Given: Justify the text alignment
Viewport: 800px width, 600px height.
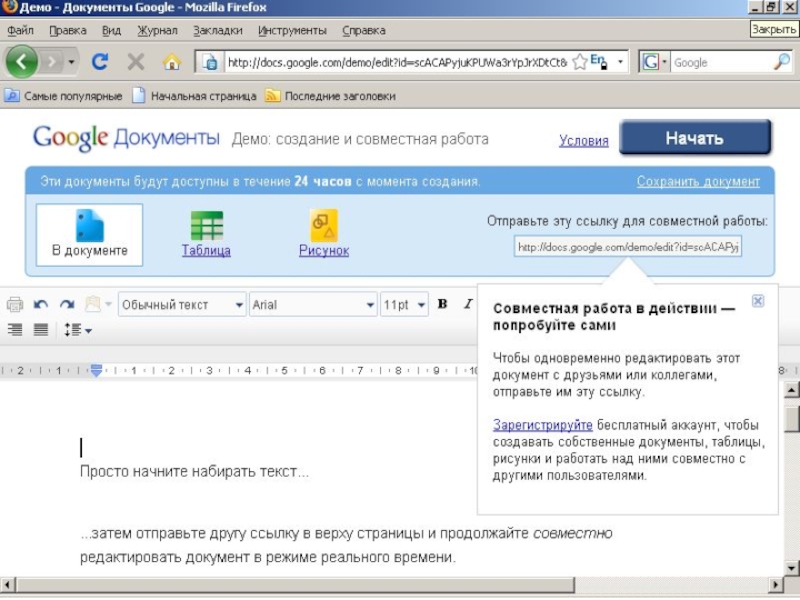Looking at the screenshot, I should pos(41,329).
